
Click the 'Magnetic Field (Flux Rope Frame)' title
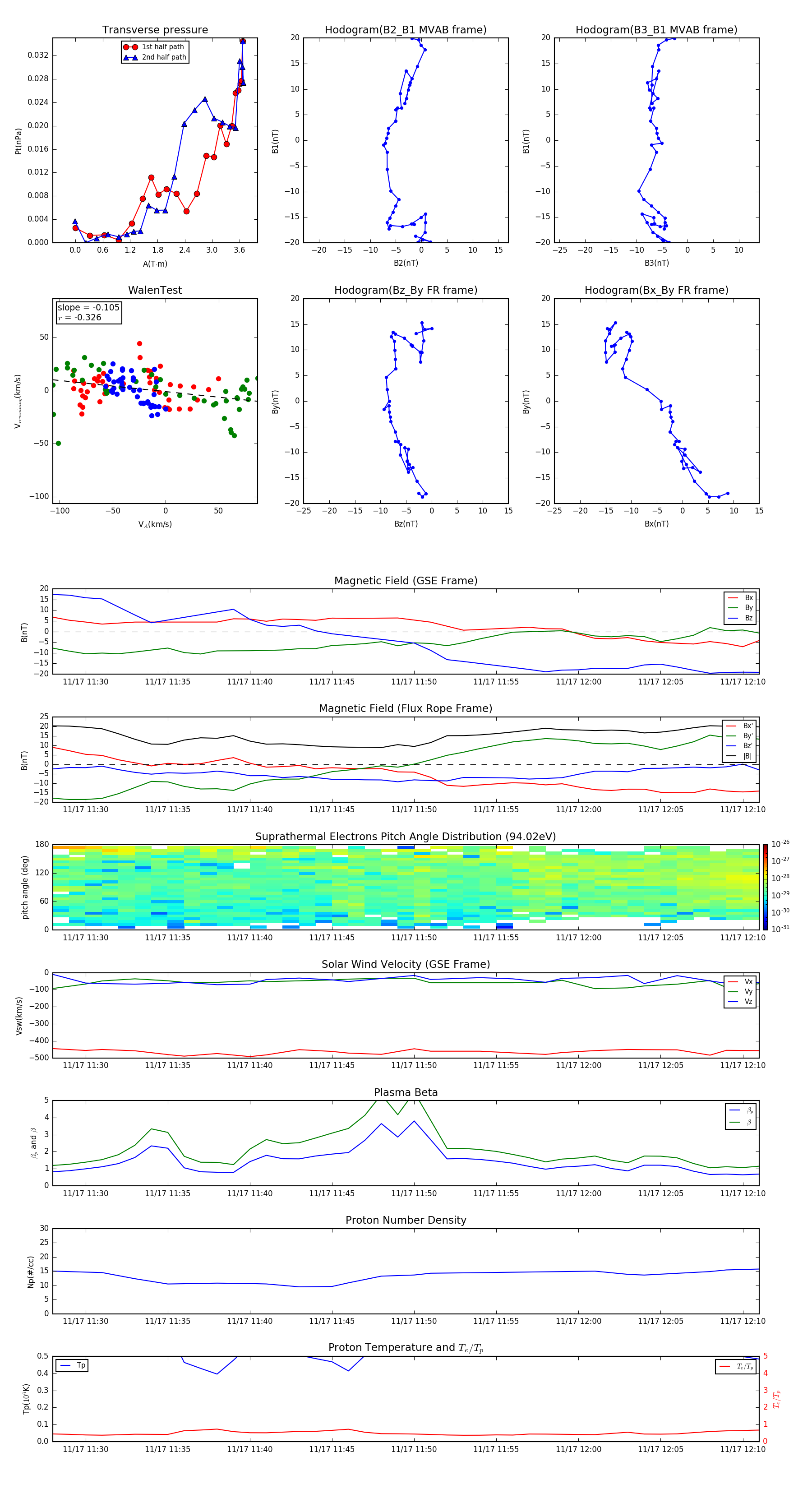pos(406,708)
